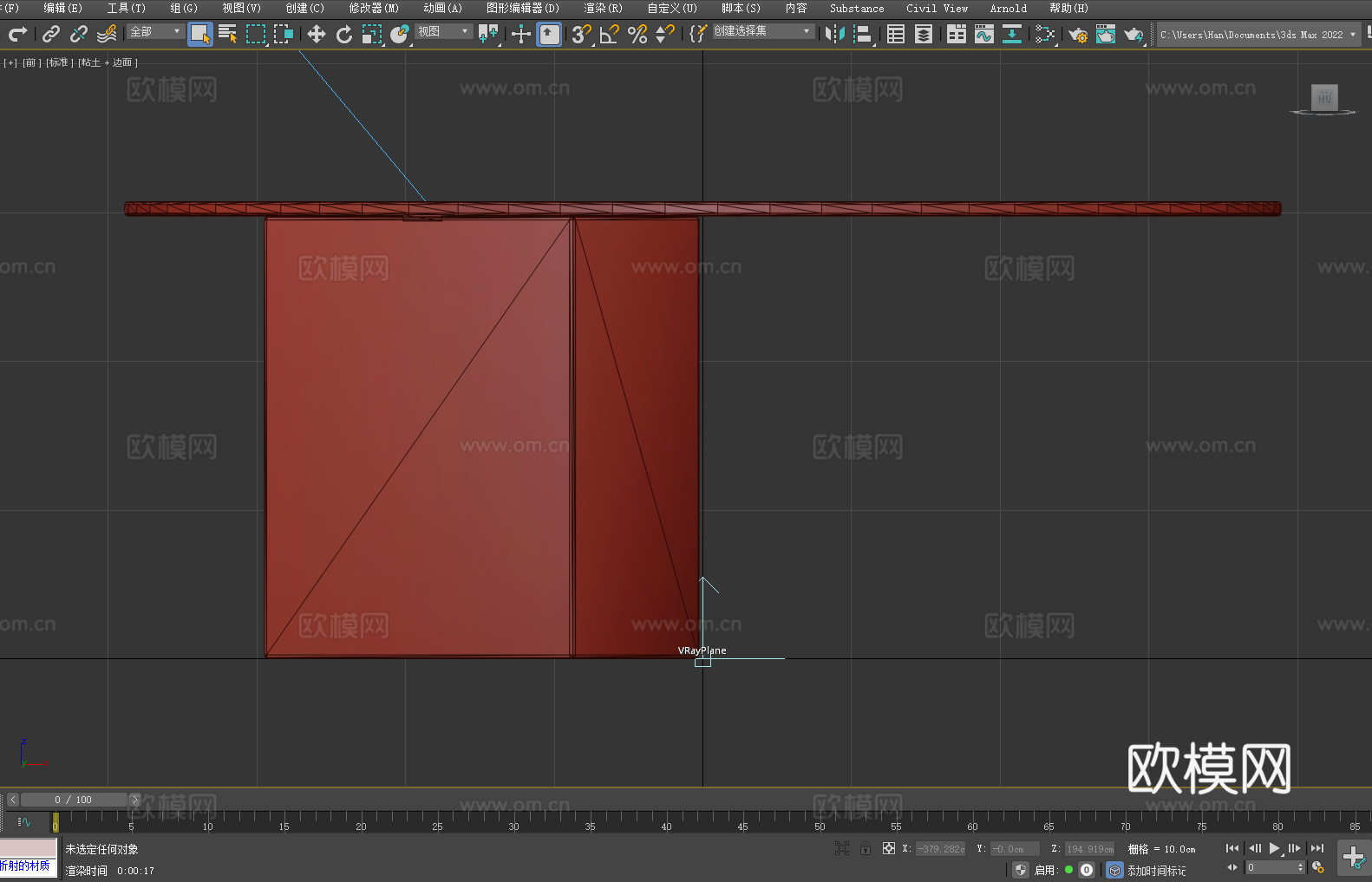The image size is (1372, 882).
Task: Toggle Window/Crossing selection mode
Action: coord(284,34)
